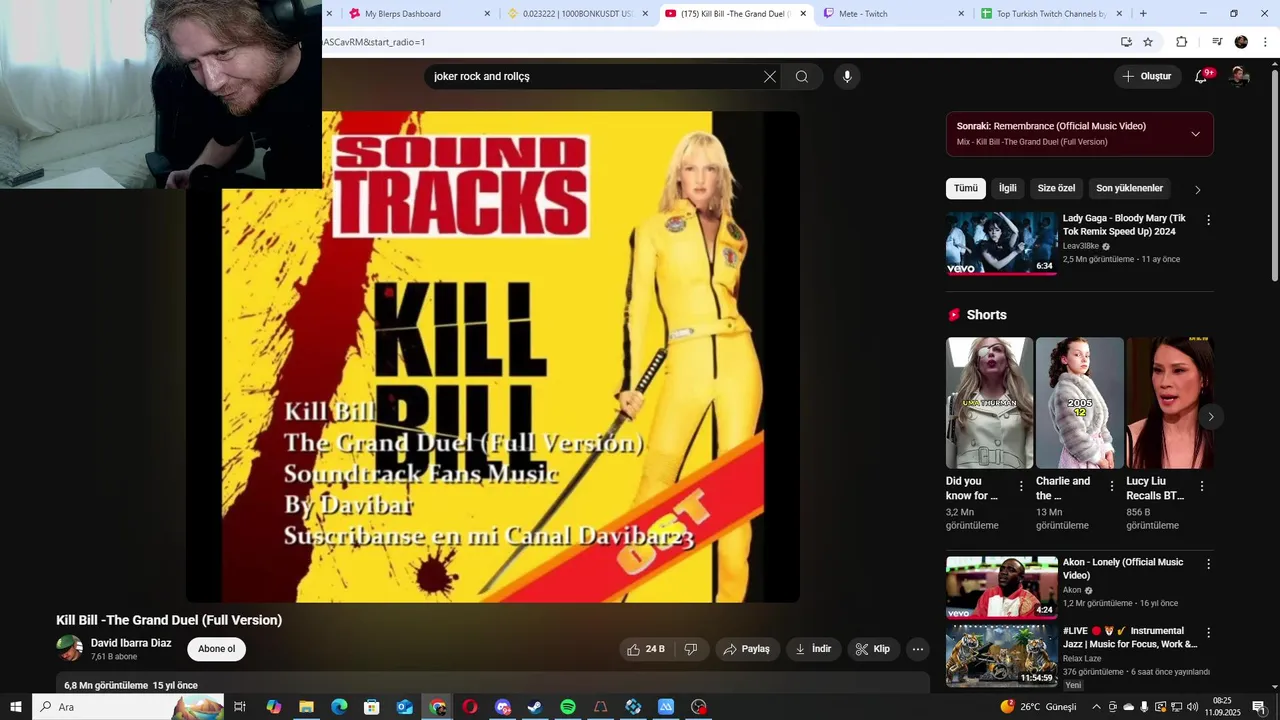The image size is (1280, 720).
Task: Open Steam from the taskbar
Action: point(535,707)
